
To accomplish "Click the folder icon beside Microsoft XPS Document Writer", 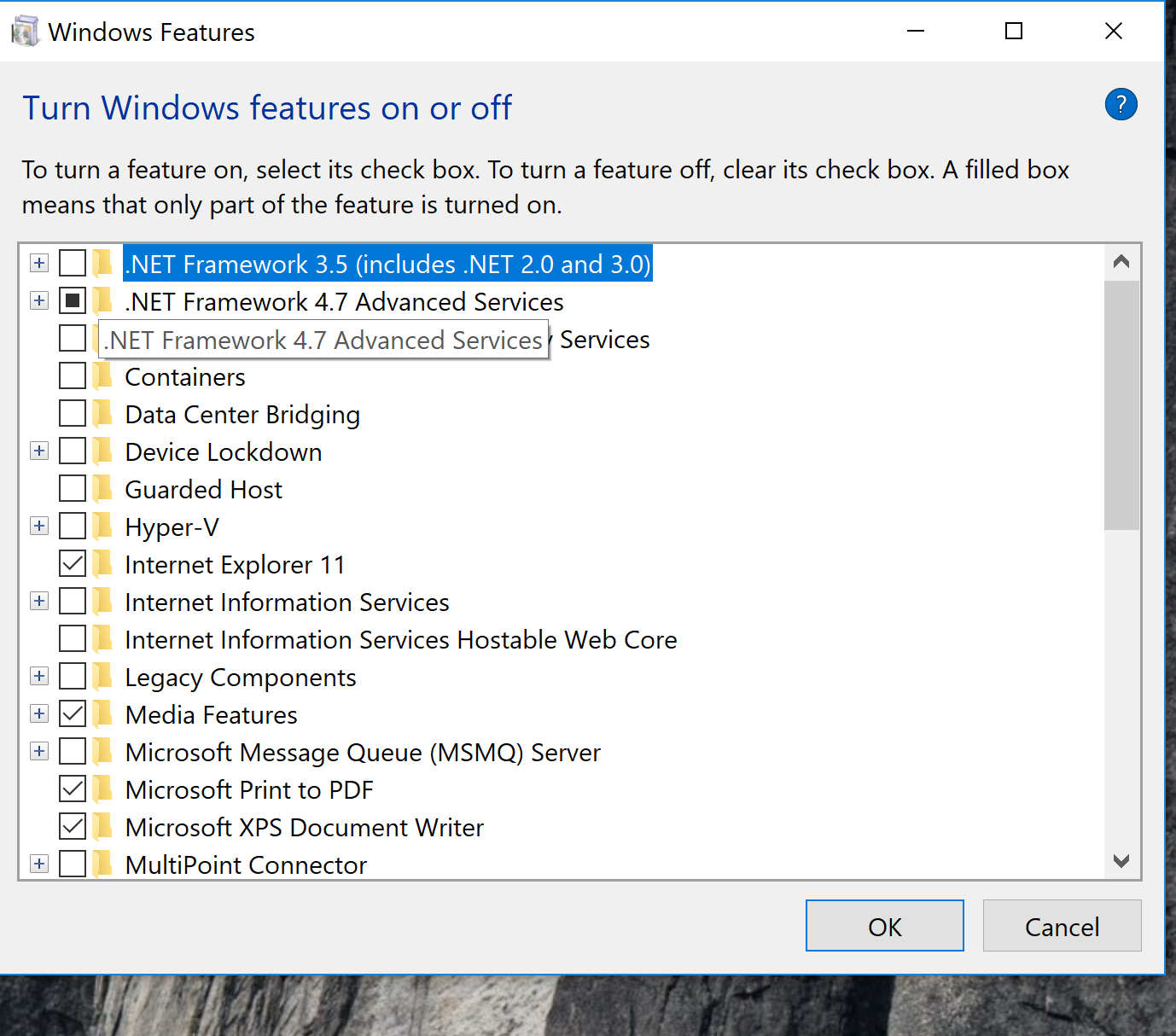I will click(102, 827).
